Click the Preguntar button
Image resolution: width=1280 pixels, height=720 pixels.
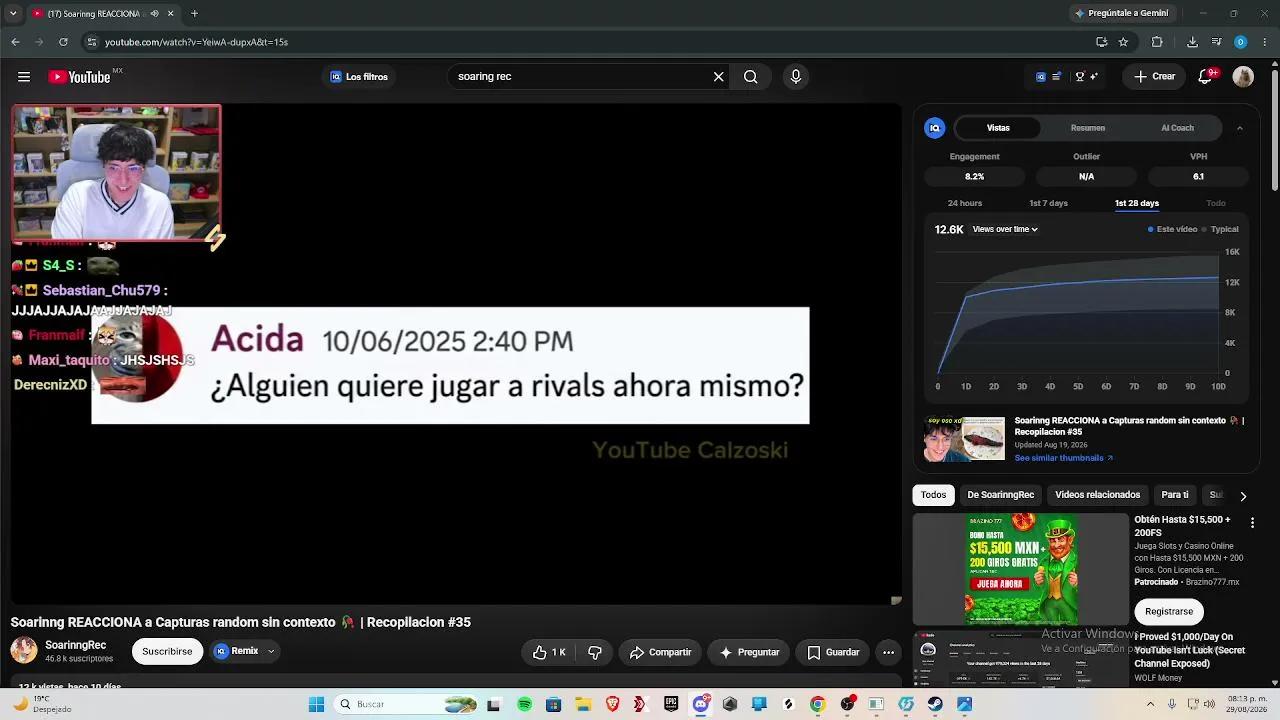pyautogui.click(x=749, y=652)
